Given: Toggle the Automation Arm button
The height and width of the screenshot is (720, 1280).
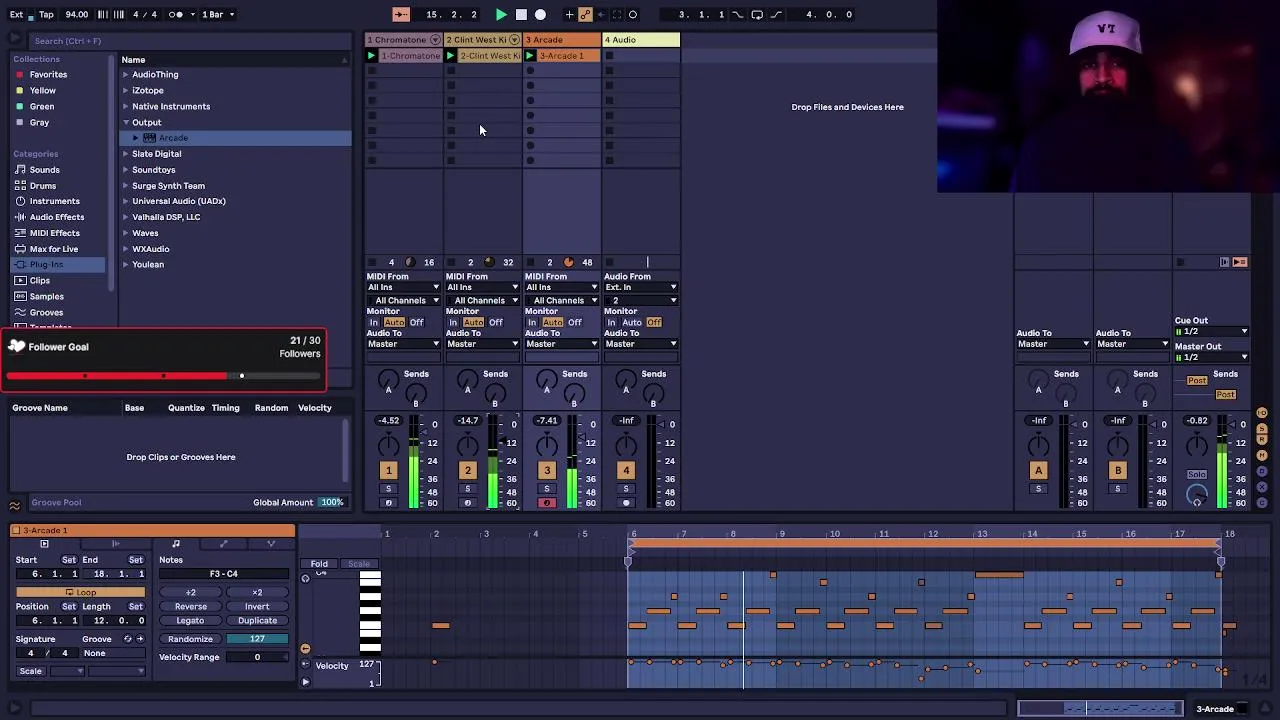Looking at the screenshot, I should coord(586,14).
